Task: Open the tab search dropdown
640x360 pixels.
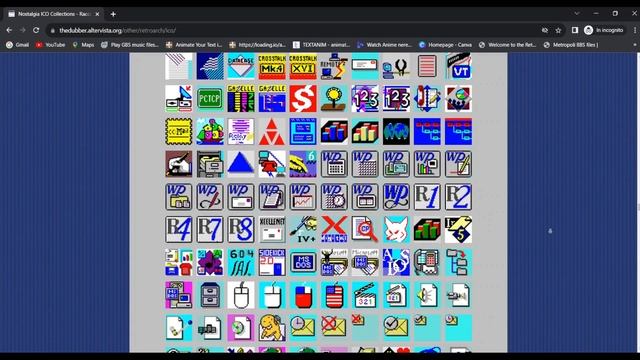Action: (x=577, y=13)
